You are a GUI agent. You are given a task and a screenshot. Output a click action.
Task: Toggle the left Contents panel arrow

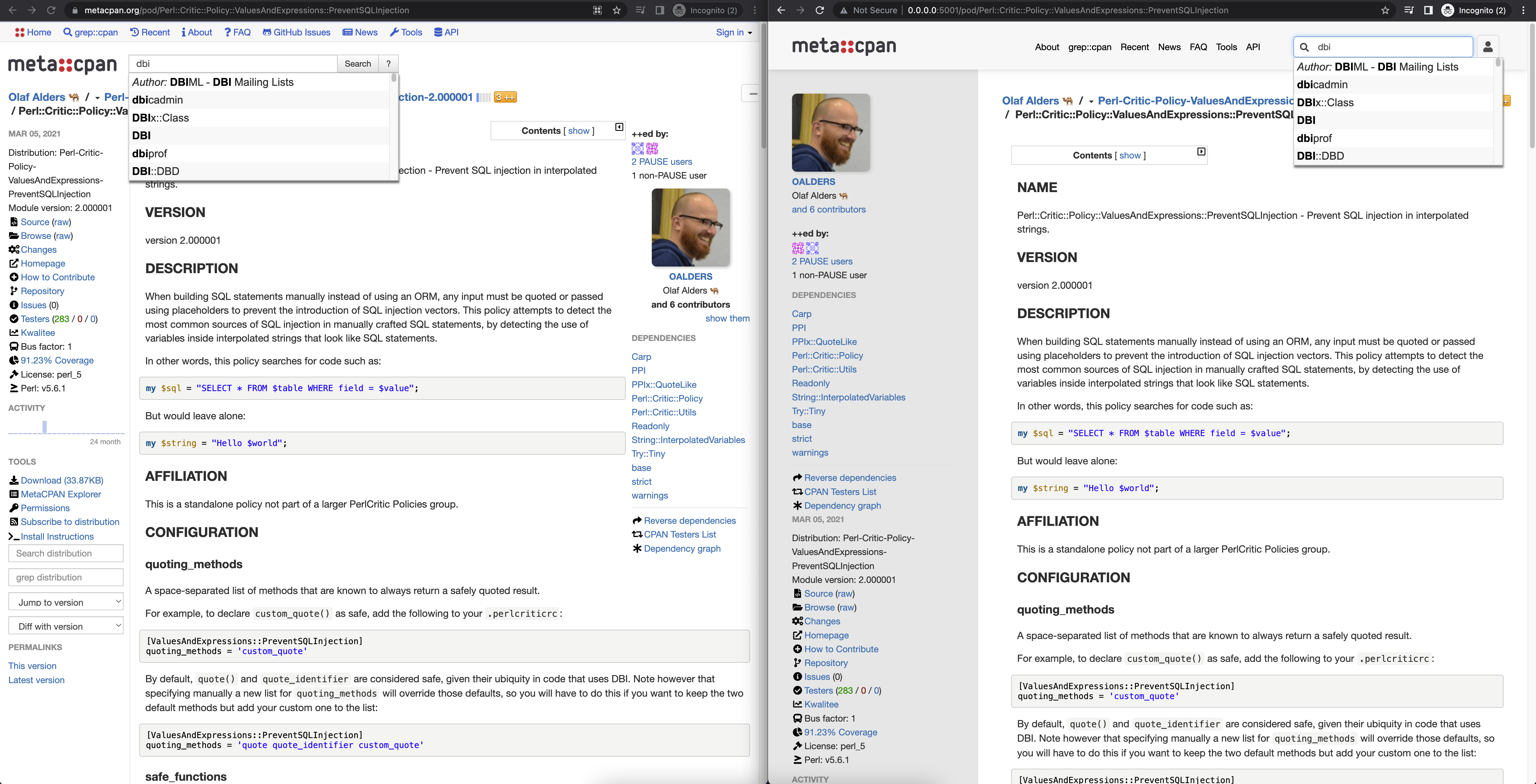coord(619,127)
